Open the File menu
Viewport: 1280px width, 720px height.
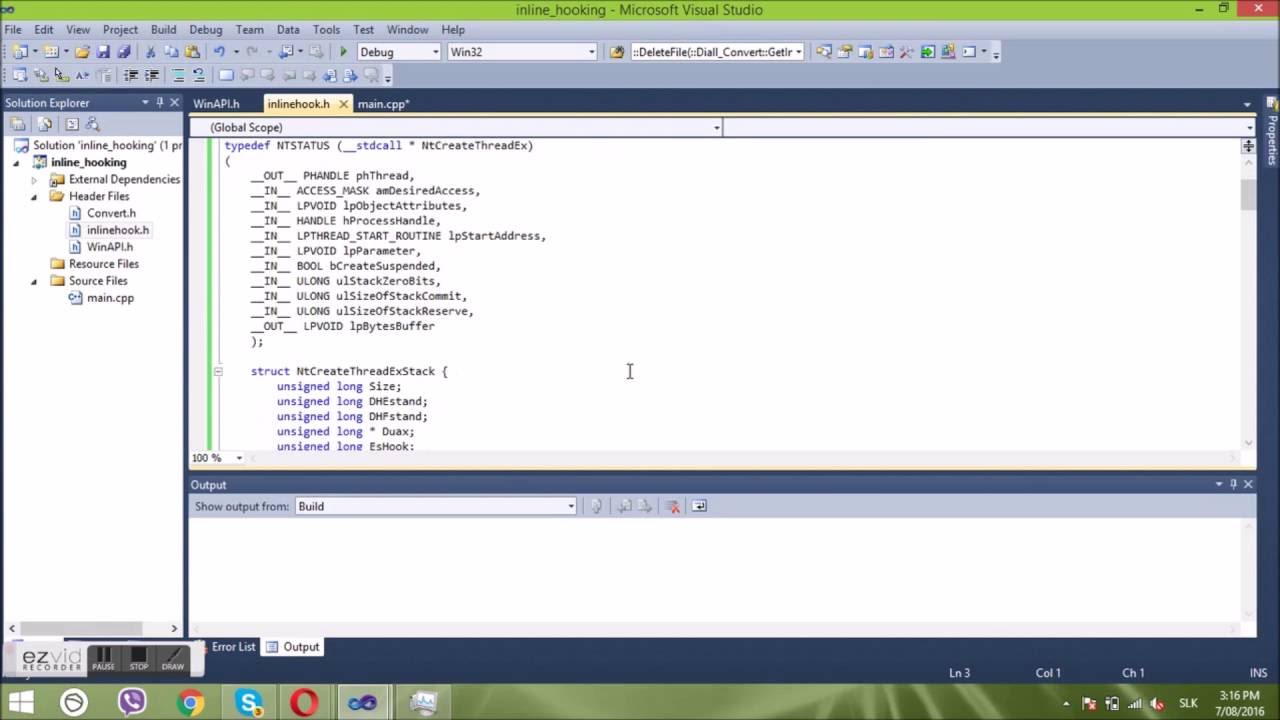pyautogui.click(x=13, y=30)
